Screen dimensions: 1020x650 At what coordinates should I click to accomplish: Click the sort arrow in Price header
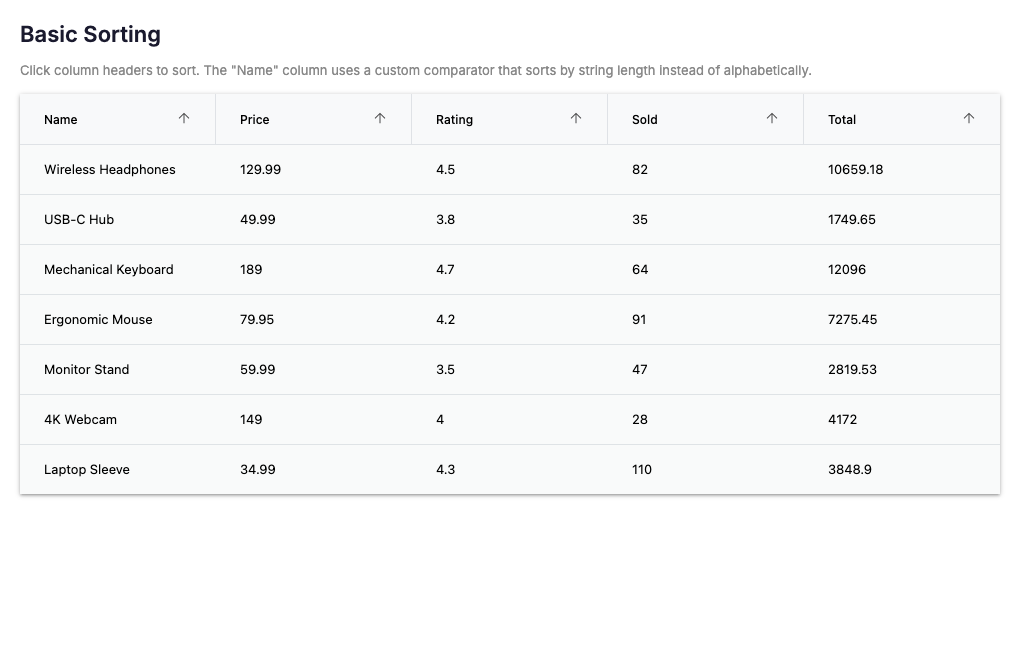tap(380, 118)
